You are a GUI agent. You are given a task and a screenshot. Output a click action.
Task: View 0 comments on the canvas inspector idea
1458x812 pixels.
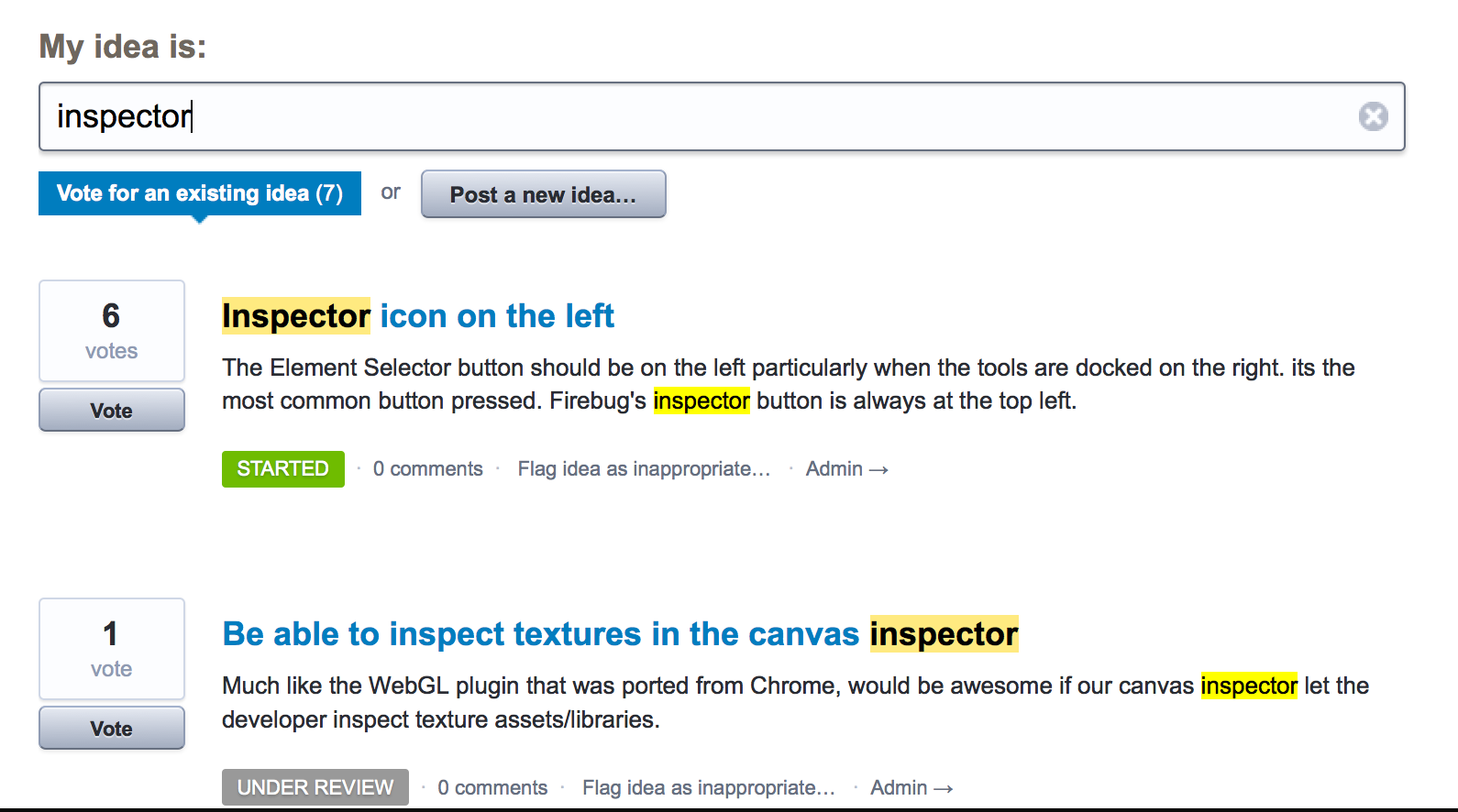(x=492, y=788)
